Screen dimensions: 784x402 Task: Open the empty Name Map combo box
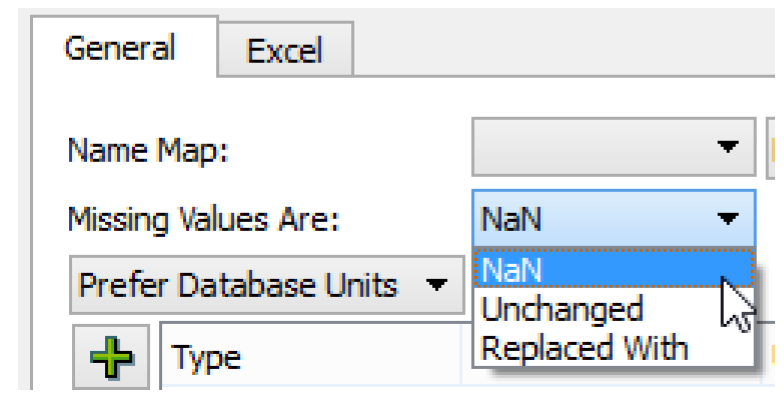(x=614, y=147)
